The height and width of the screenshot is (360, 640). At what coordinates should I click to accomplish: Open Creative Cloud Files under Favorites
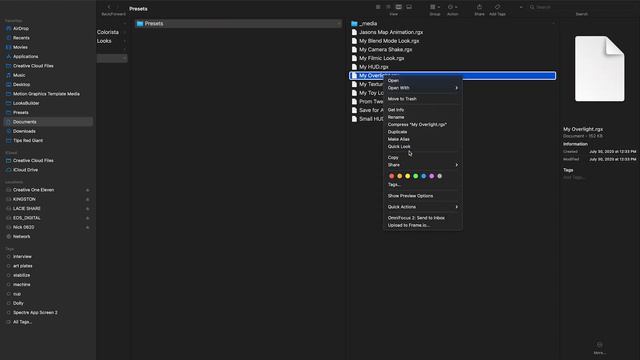[33, 66]
